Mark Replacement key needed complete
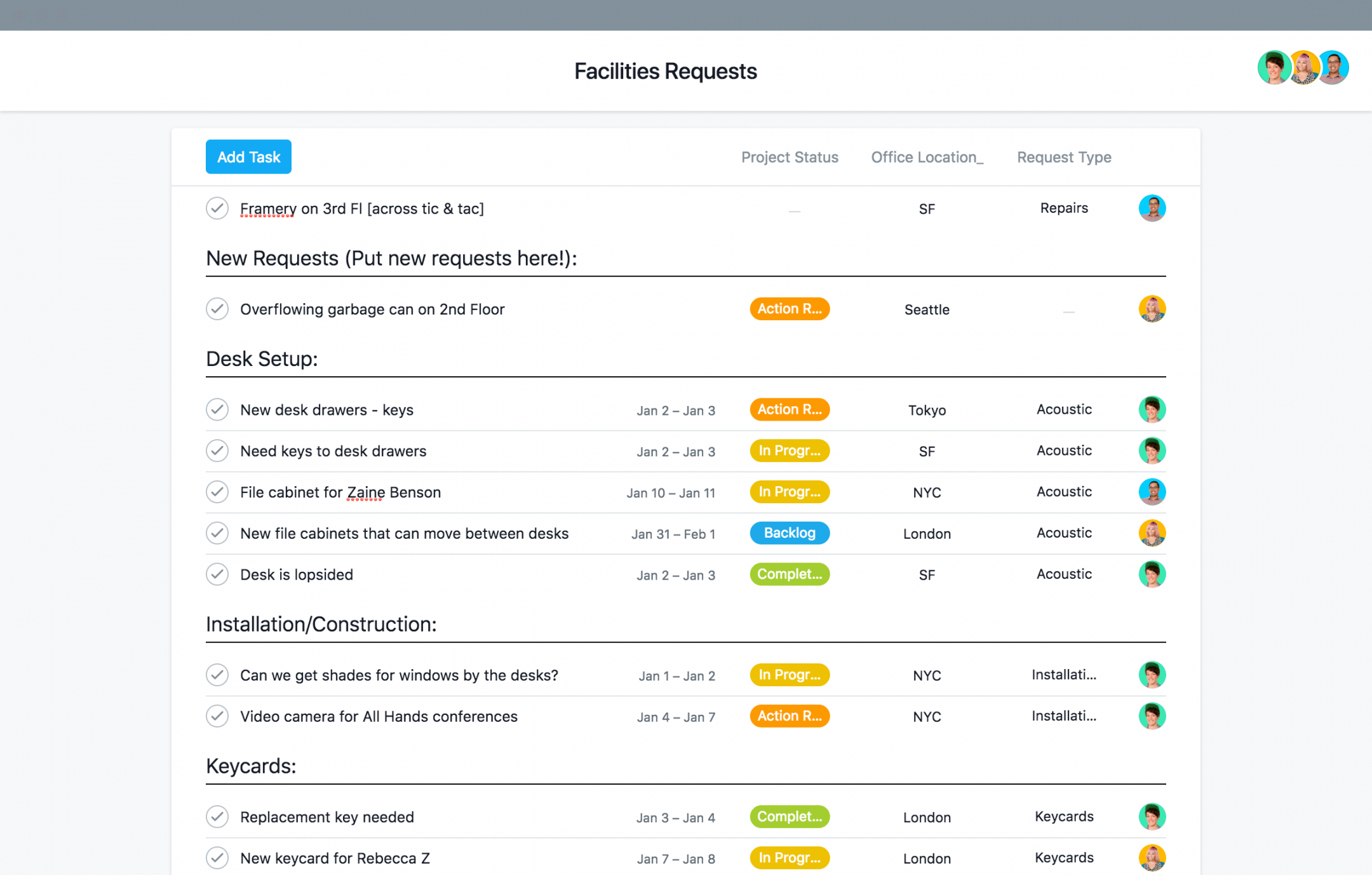 (x=217, y=817)
